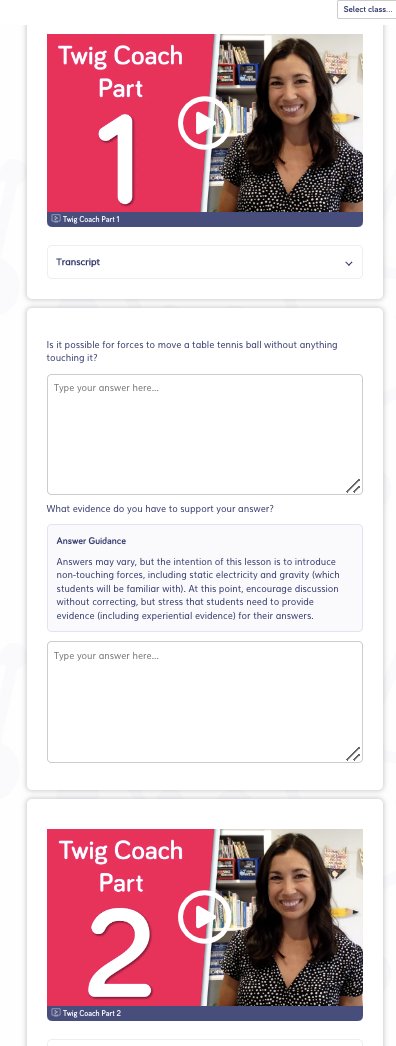396x1046 pixels.
Task: Click the large numeral 1 on the first thumbnail
Action: point(121,159)
